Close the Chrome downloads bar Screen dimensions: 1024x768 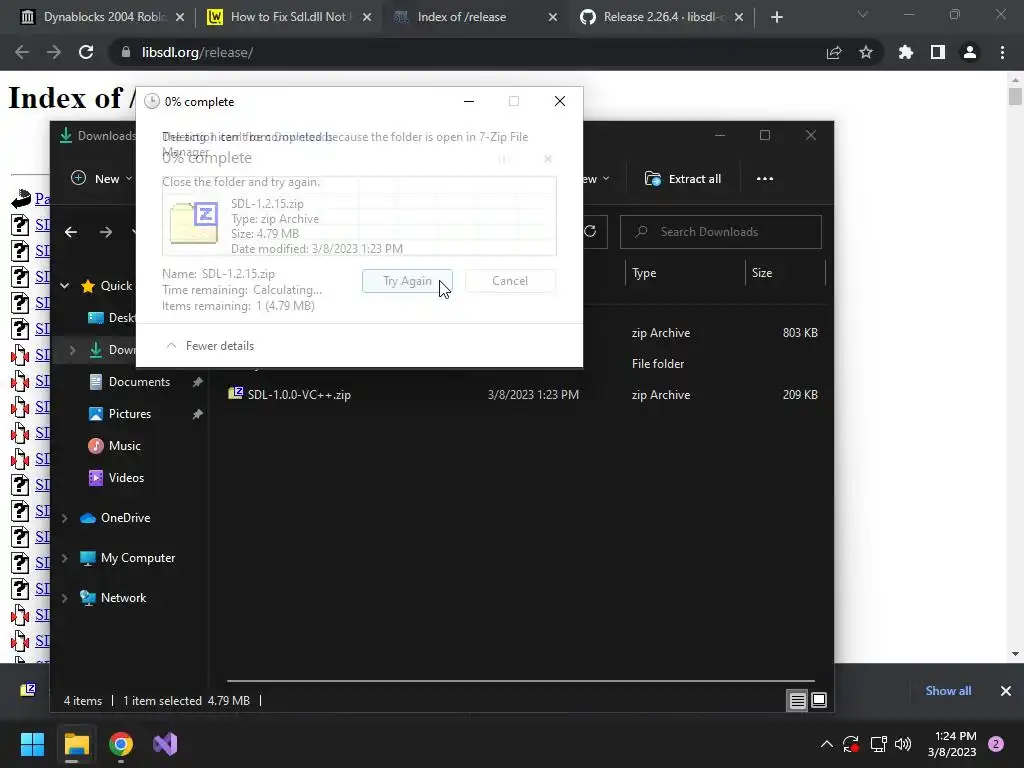1006,691
